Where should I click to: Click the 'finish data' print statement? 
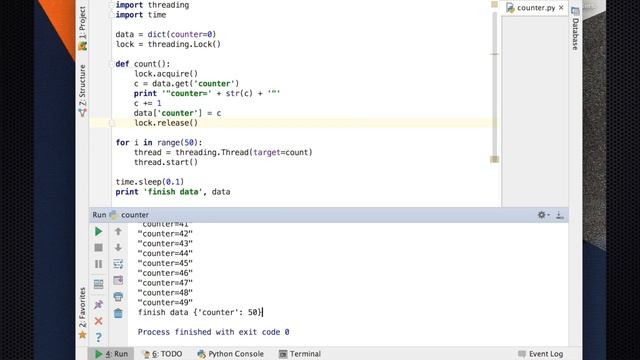click(x=173, y=192)
